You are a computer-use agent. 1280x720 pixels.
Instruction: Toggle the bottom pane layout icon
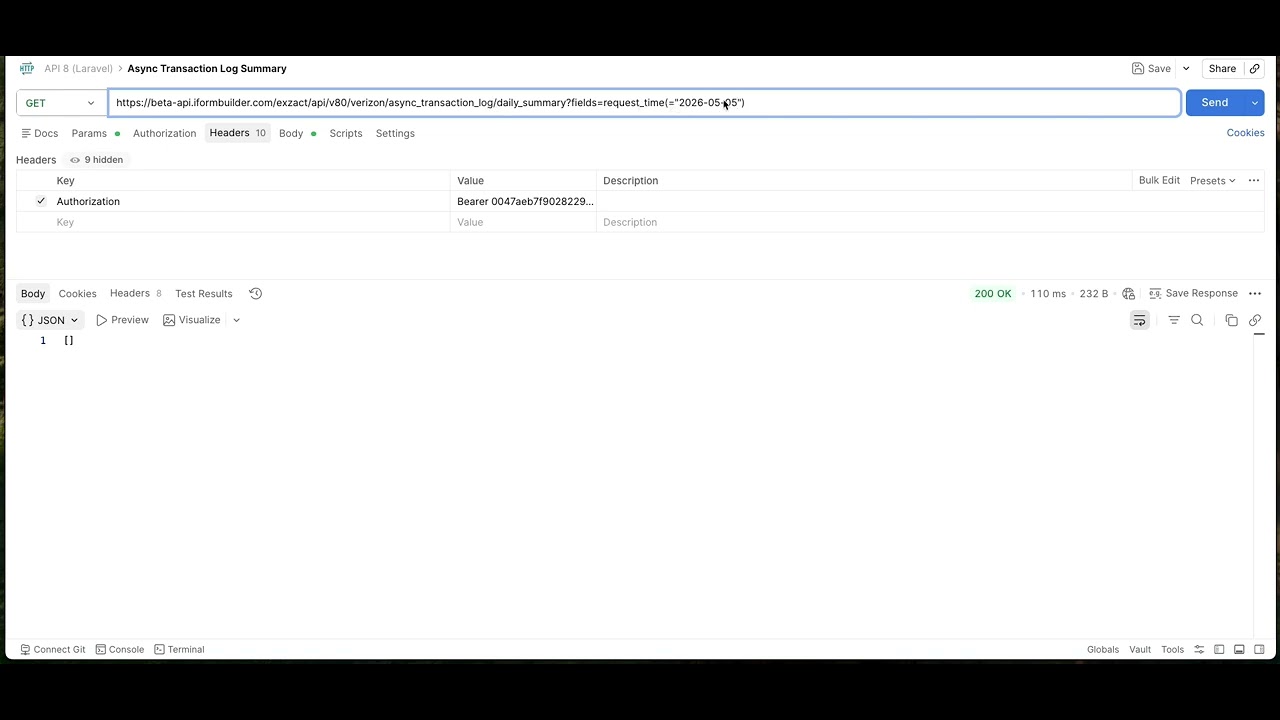(x=1239, y=650)
